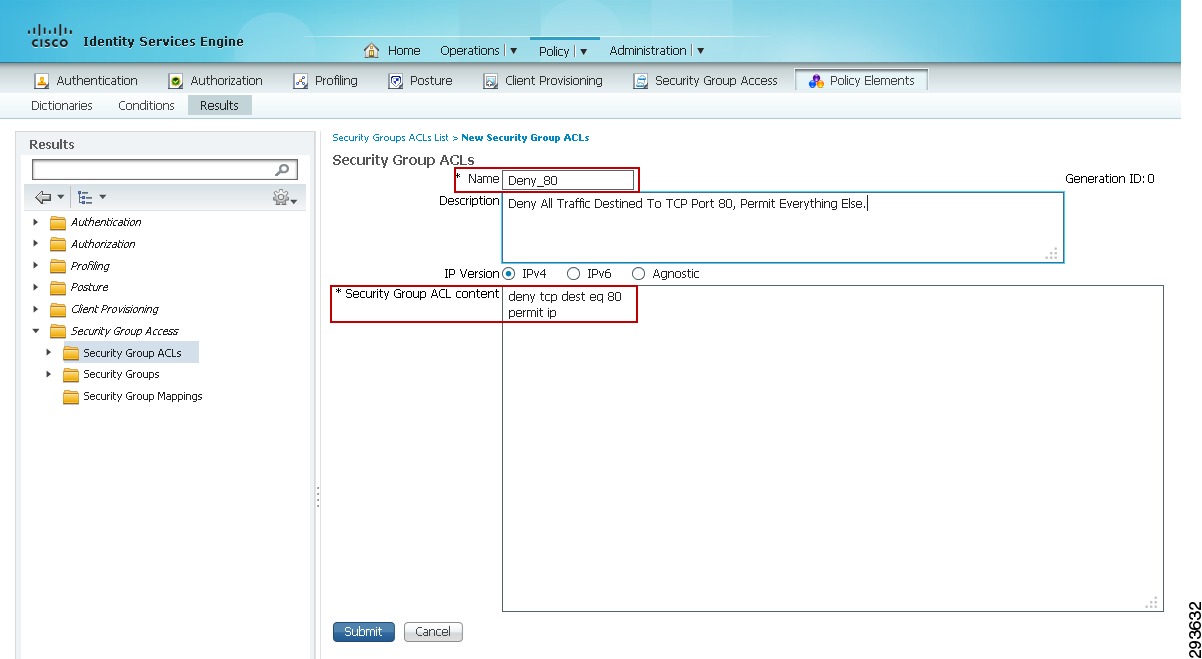This screenshot has height=659, width=1202.
Task: Click the Posture tab icon
Action: pos(396,81)
